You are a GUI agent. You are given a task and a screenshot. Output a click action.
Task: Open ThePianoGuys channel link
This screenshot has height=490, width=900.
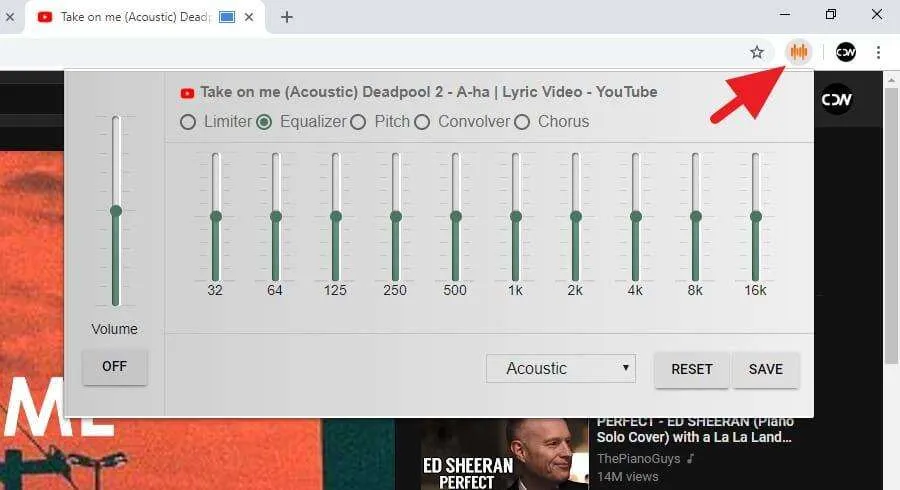pos(638,458)
